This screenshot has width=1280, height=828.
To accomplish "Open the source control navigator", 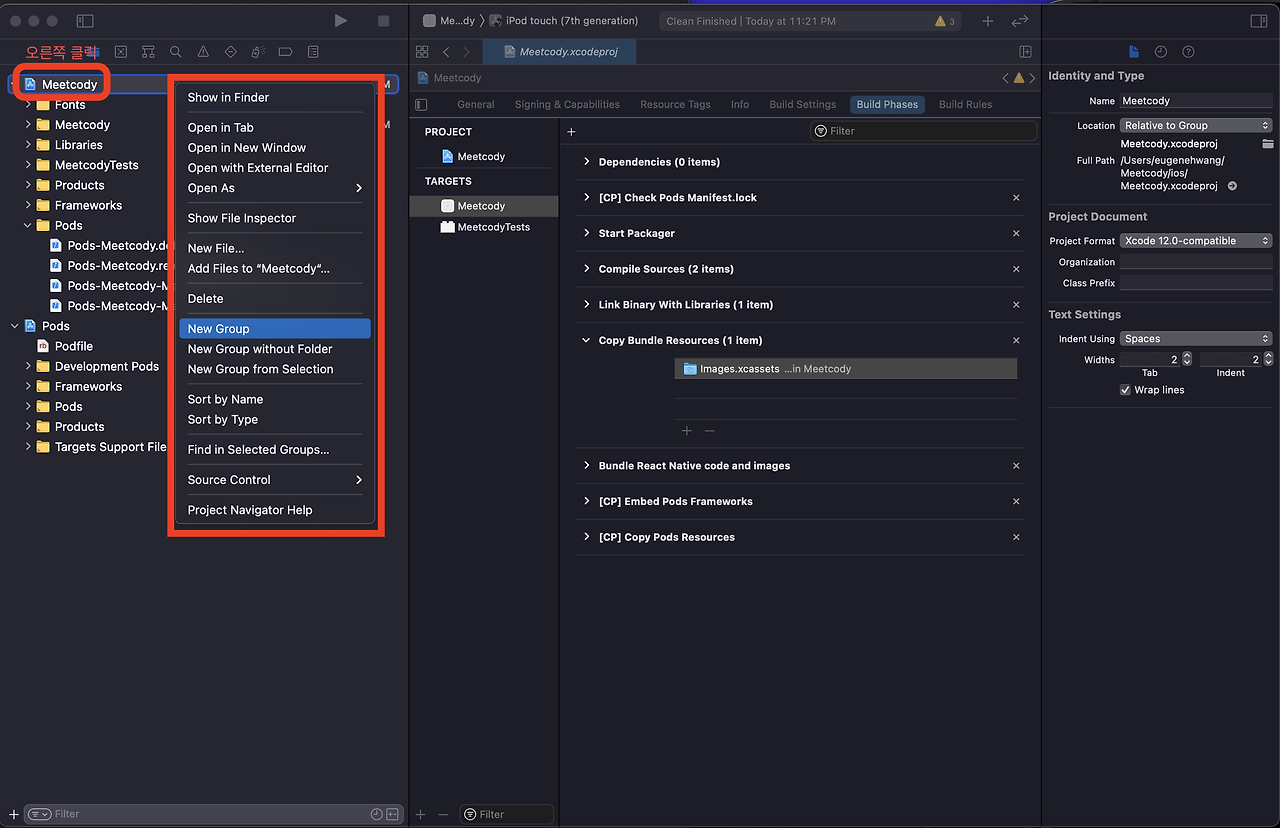I will [120, 52].
